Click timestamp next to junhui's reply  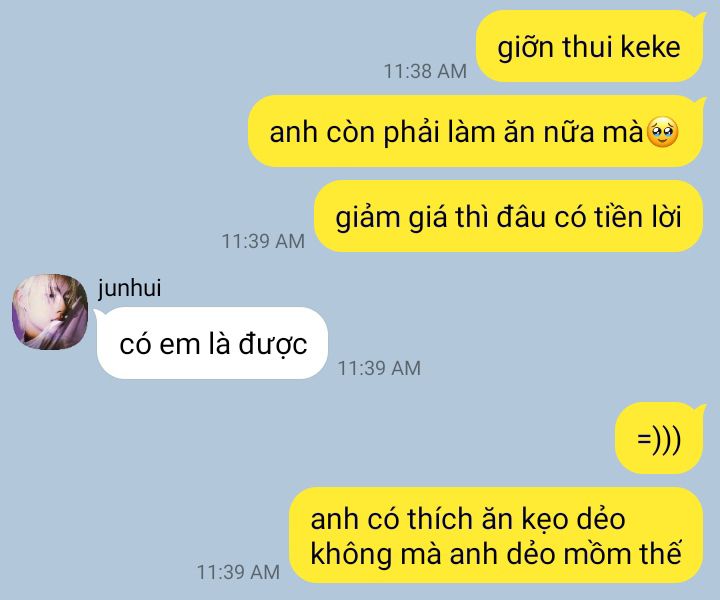click(379, 368)
